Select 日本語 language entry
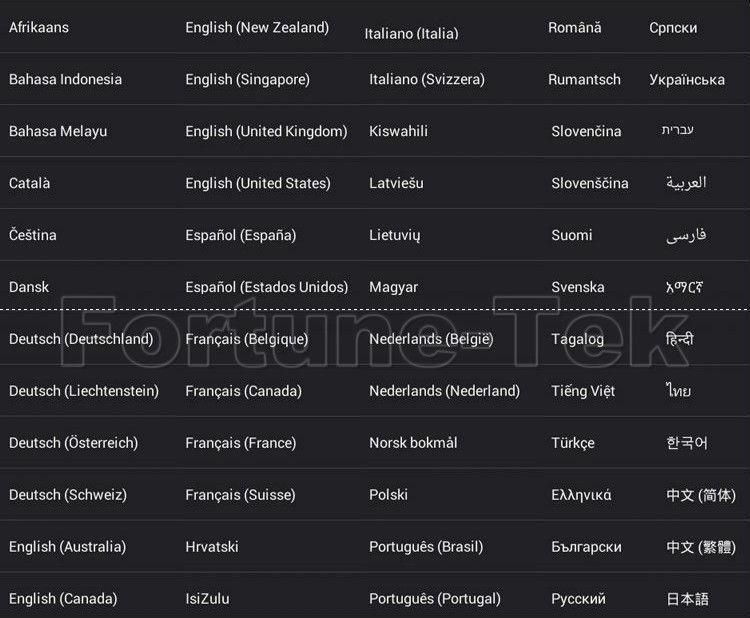 [x=687, y=599]
